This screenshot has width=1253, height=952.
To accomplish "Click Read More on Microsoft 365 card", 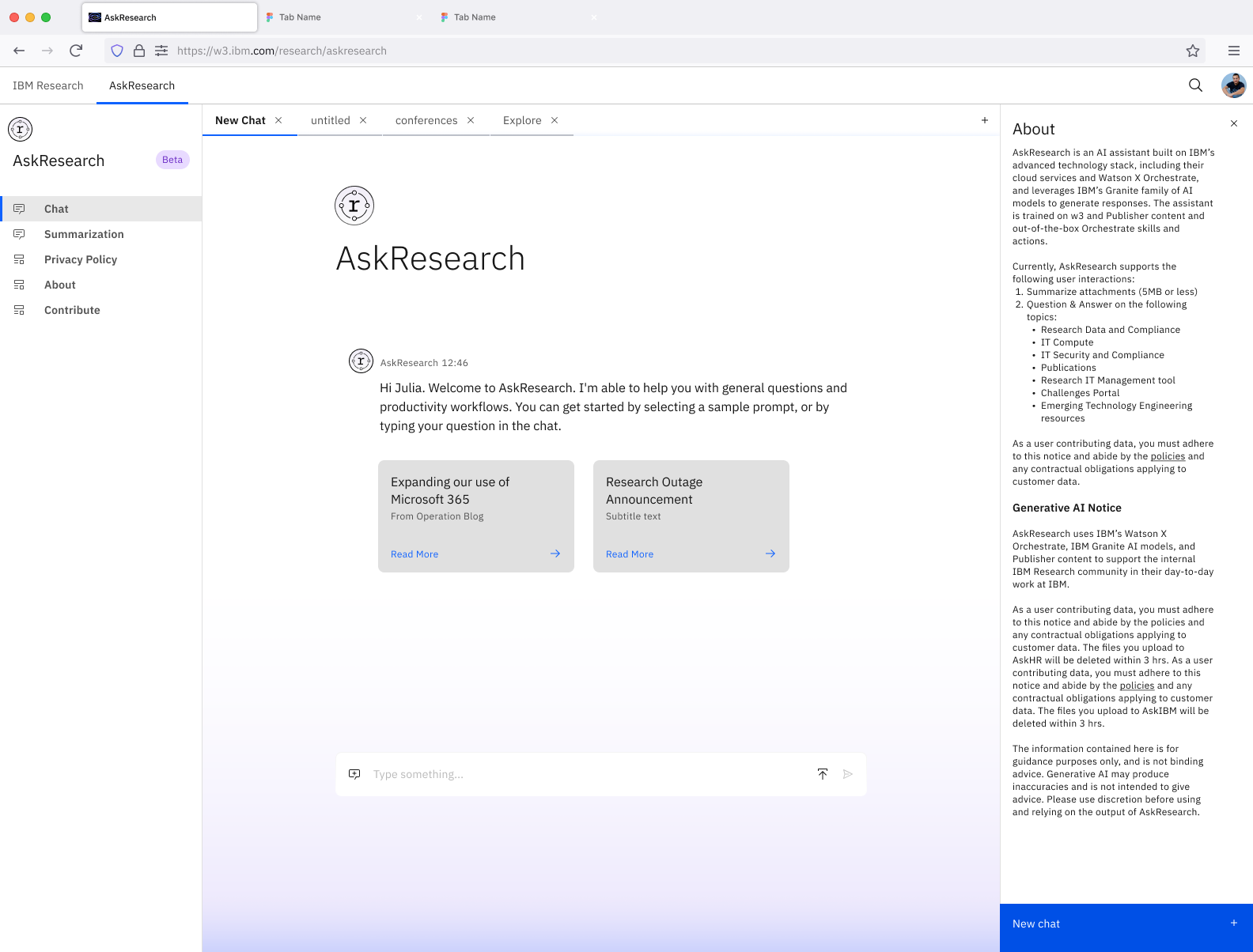I will (x=415, y=554).
